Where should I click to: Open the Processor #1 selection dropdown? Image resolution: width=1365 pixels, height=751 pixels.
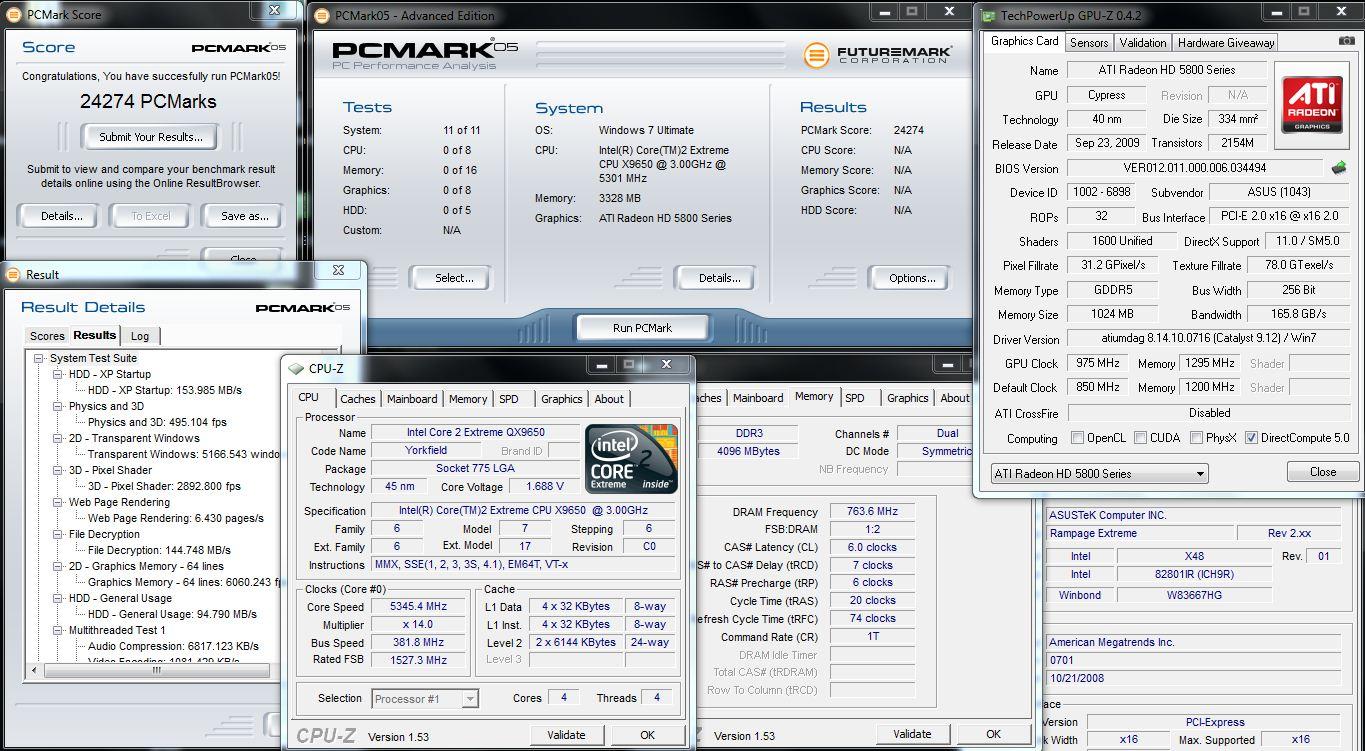426,698
